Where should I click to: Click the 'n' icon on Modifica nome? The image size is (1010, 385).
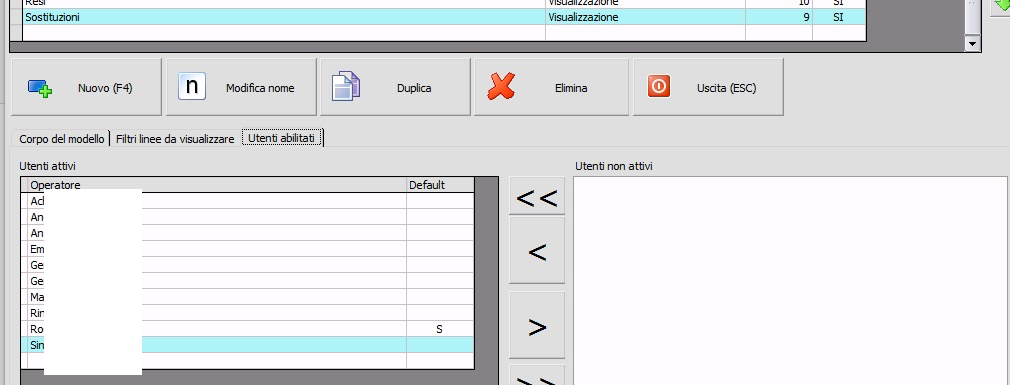coord(192,86)
